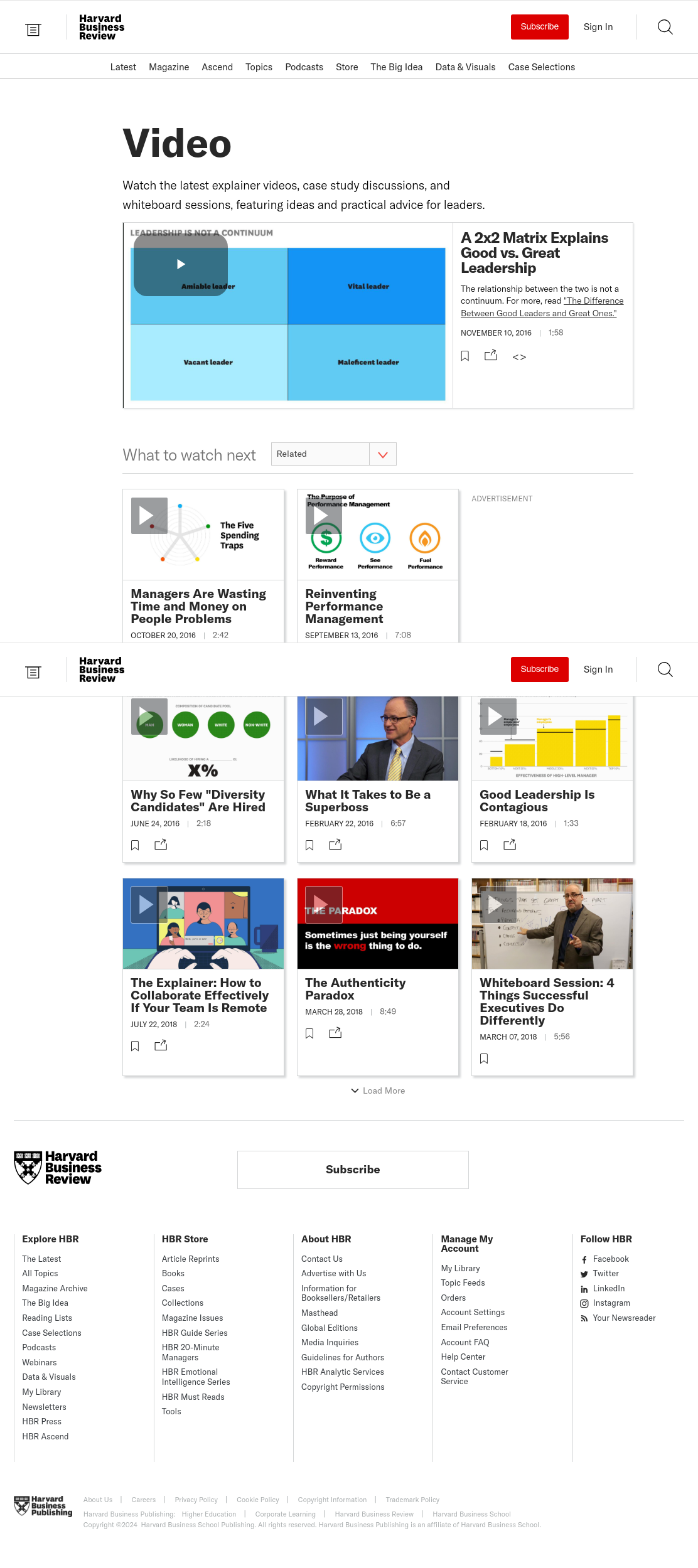This screenshot has height=1568, width=698.
Task: Play the Diversity Candidates video
Action: pyautogui.click(x=149, y=717)
